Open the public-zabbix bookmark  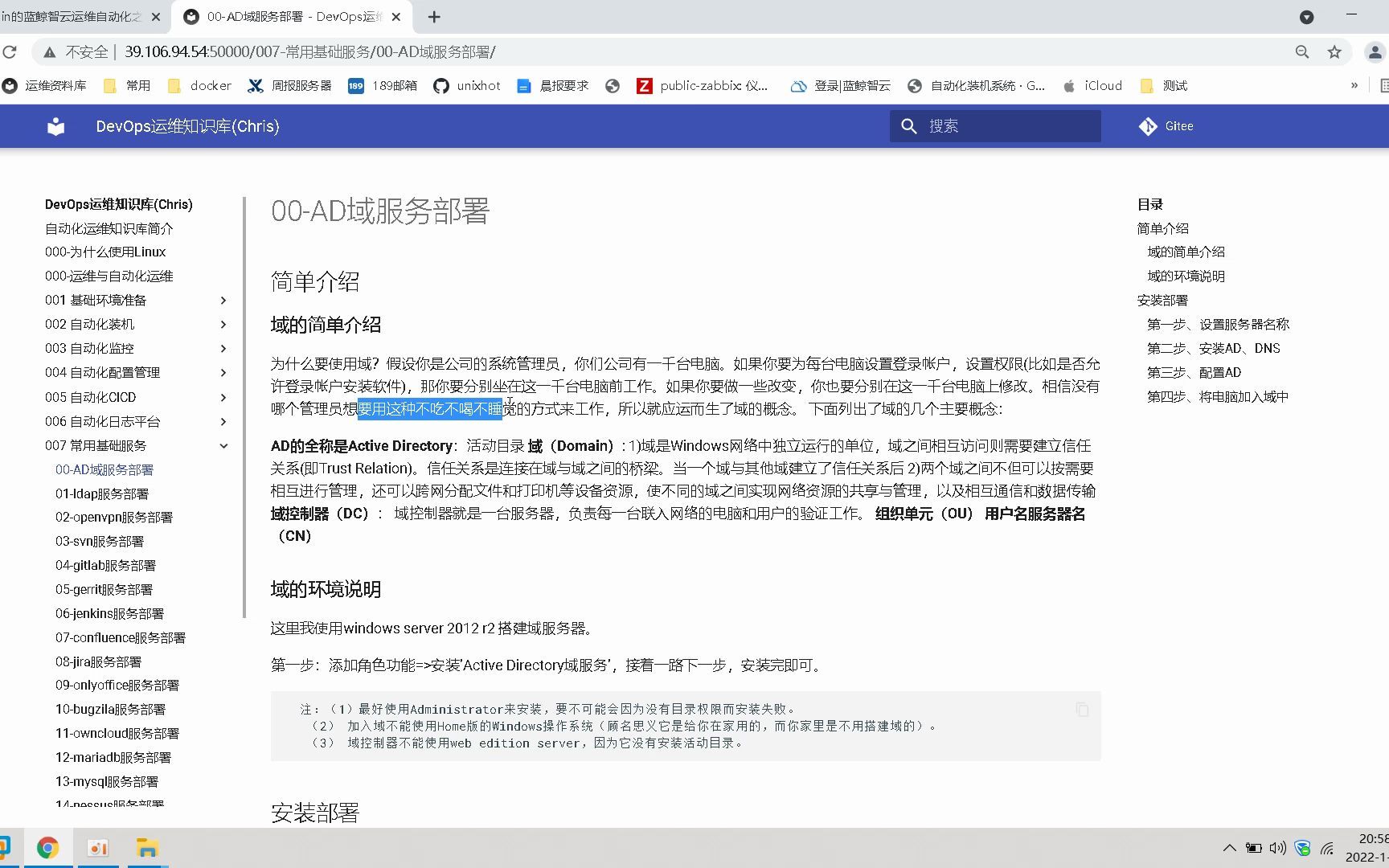click(x=703, y=86)
